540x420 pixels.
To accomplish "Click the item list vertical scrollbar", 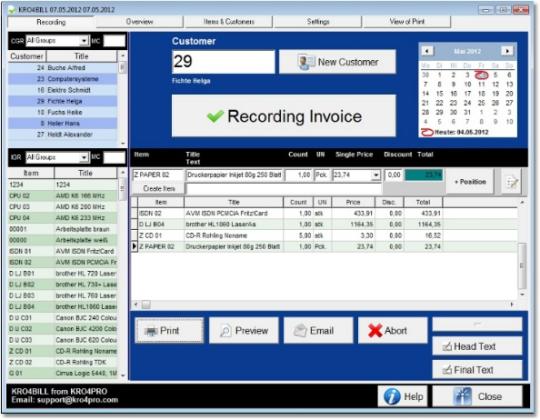I will coord(123,273).
